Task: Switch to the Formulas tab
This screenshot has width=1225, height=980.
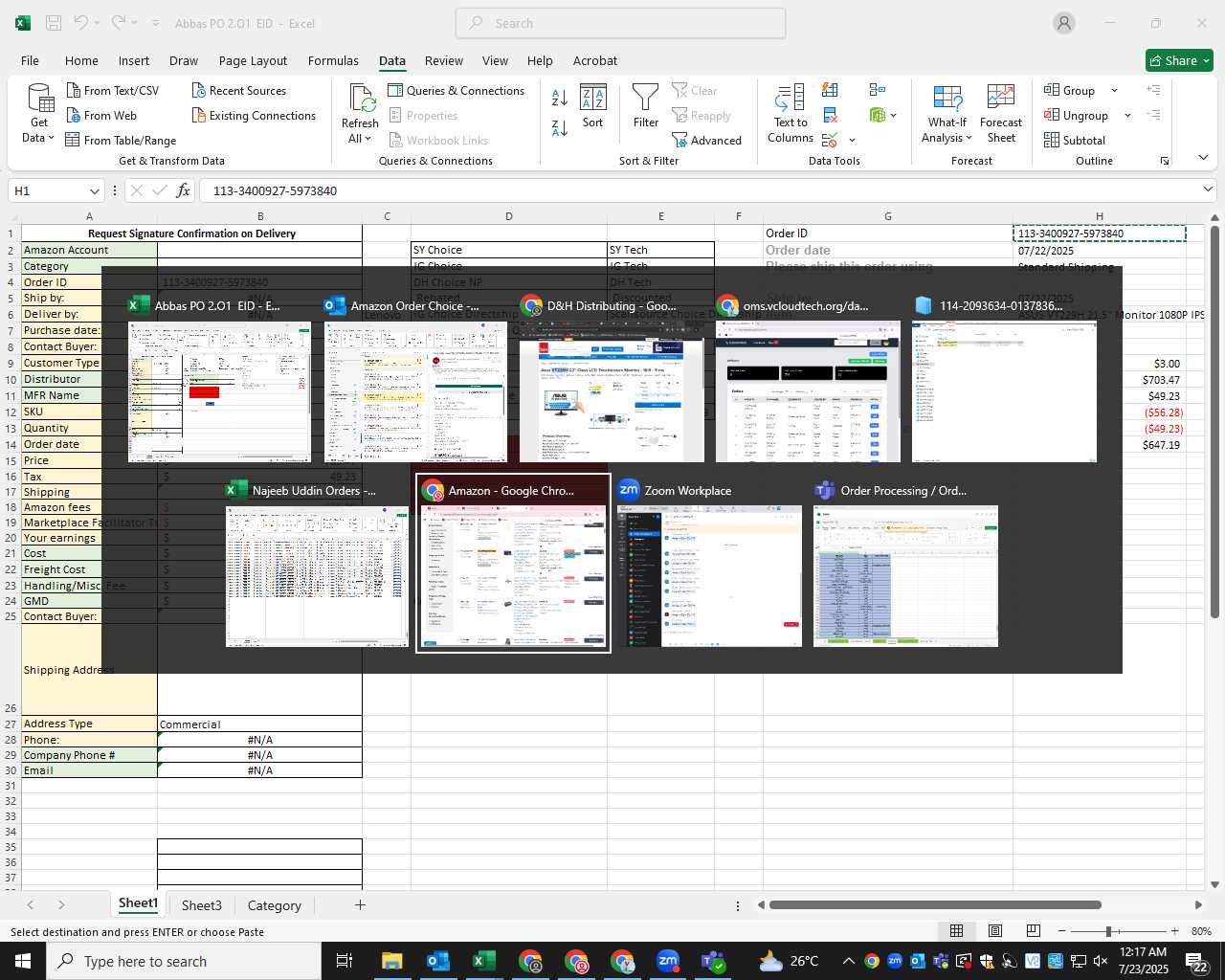Action: tap(333, 60)
